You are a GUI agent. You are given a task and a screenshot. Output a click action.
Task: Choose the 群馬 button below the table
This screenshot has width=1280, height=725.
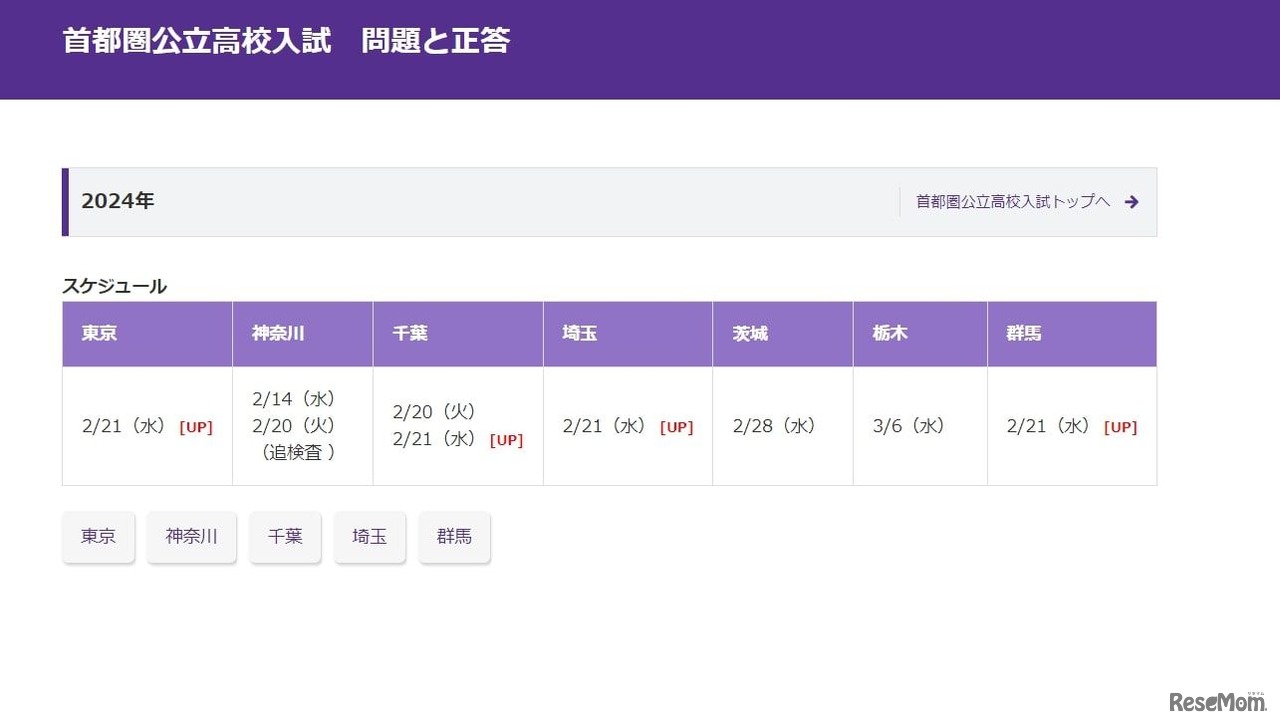click(x=454, y=537)
